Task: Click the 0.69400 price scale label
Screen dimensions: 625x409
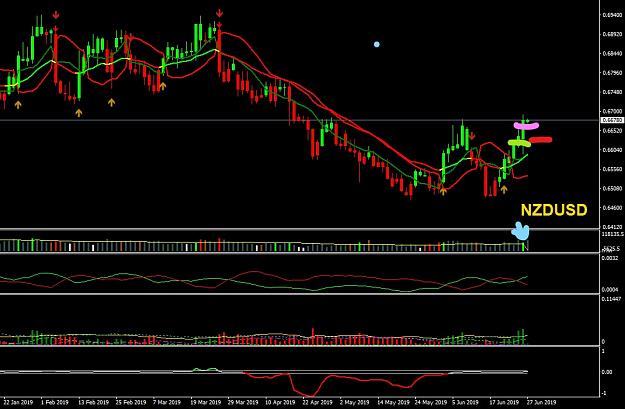Action: (x=612, y=15)
